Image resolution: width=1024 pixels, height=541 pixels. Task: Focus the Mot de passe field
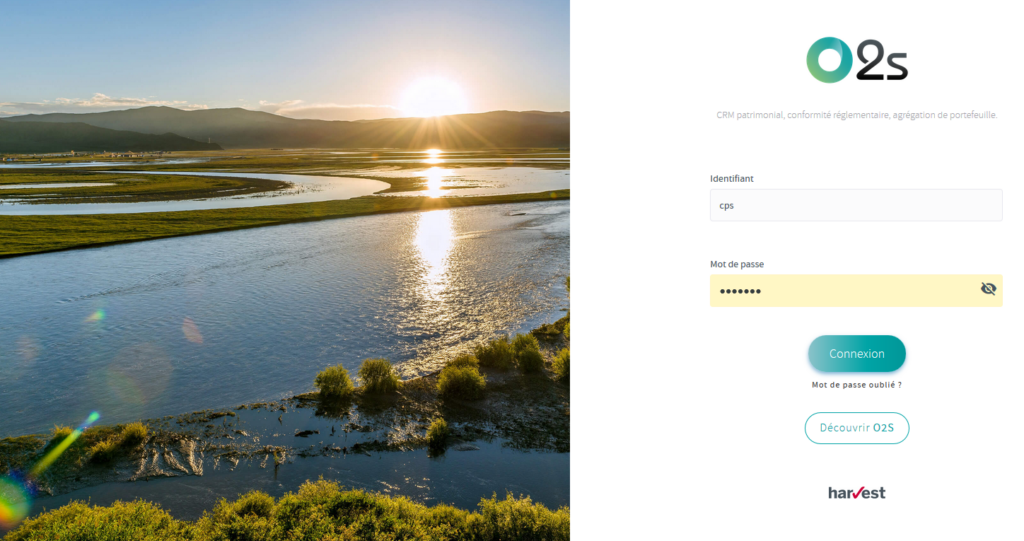tap(856, 291)
